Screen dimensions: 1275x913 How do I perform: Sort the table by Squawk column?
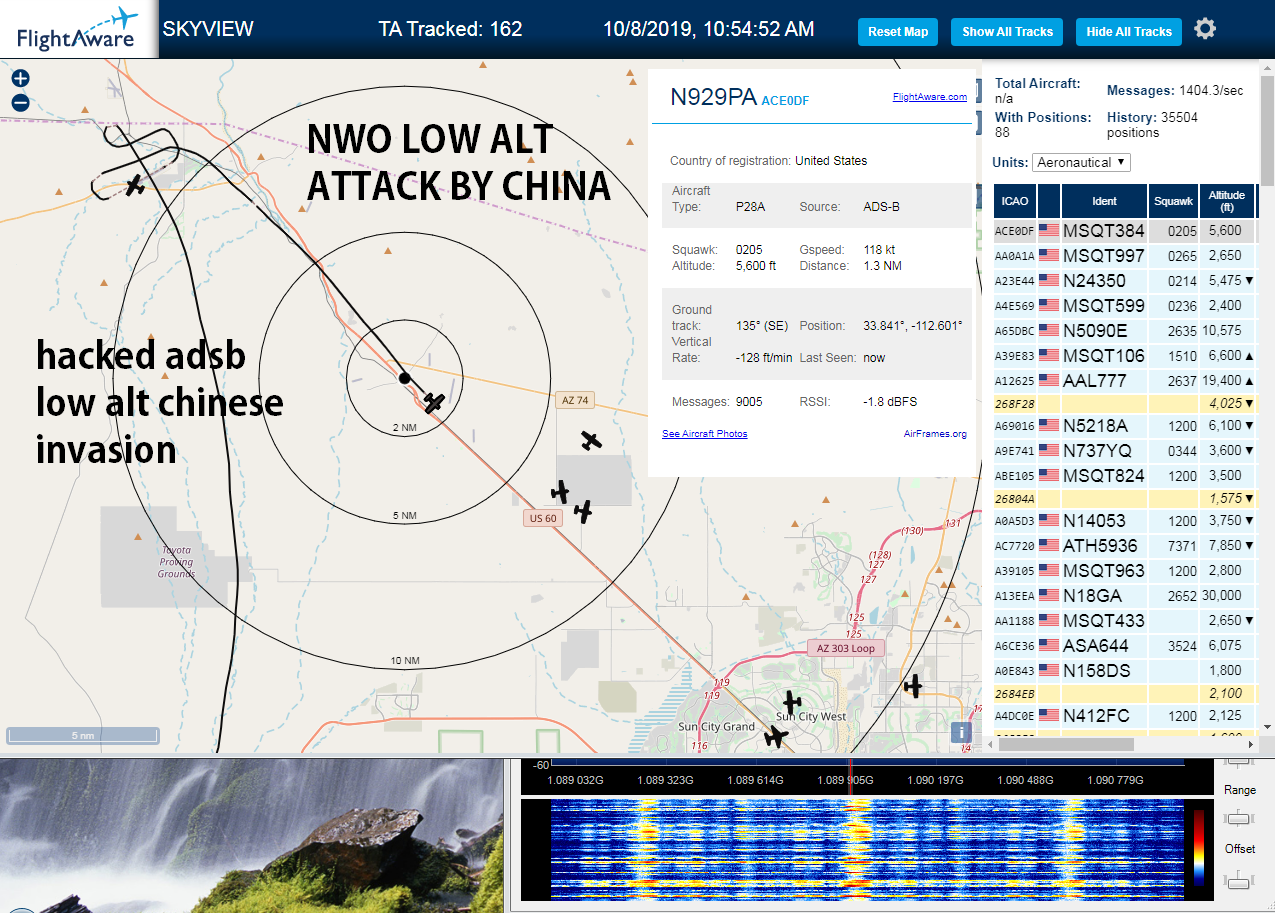click(1174, 201)
